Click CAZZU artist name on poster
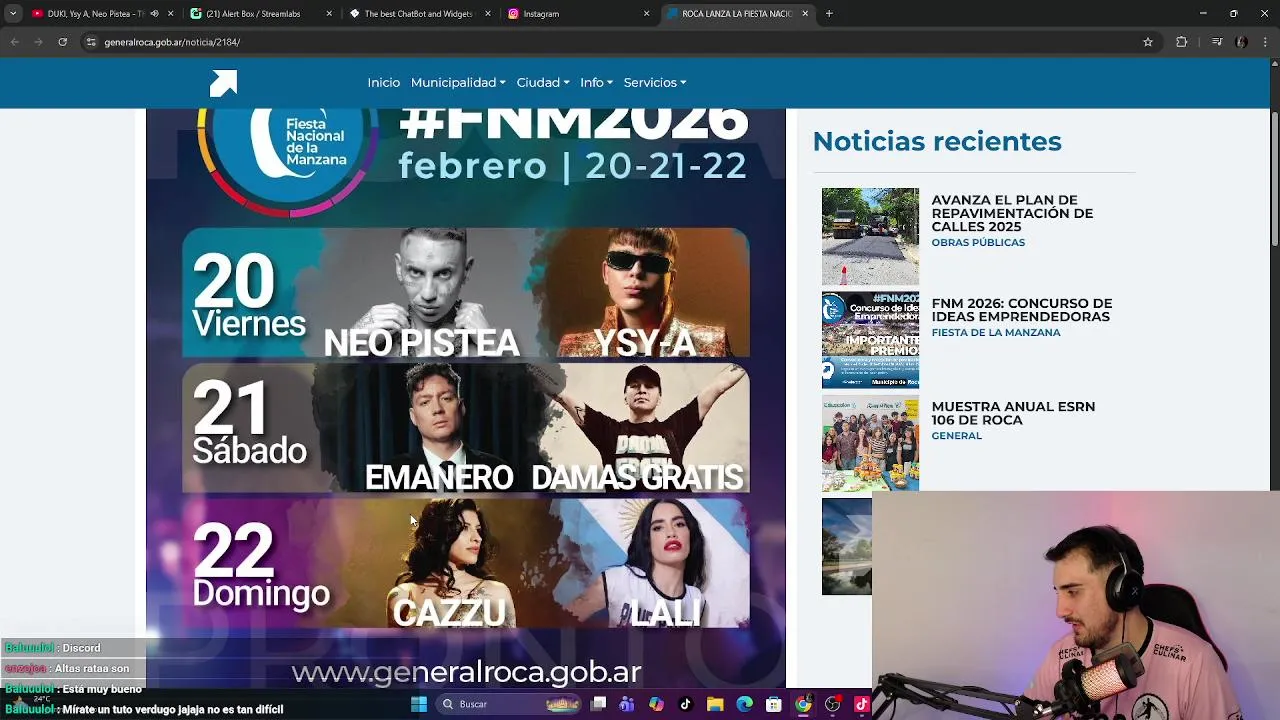The height and width of the screenshot is (720, 1280). 450,613
